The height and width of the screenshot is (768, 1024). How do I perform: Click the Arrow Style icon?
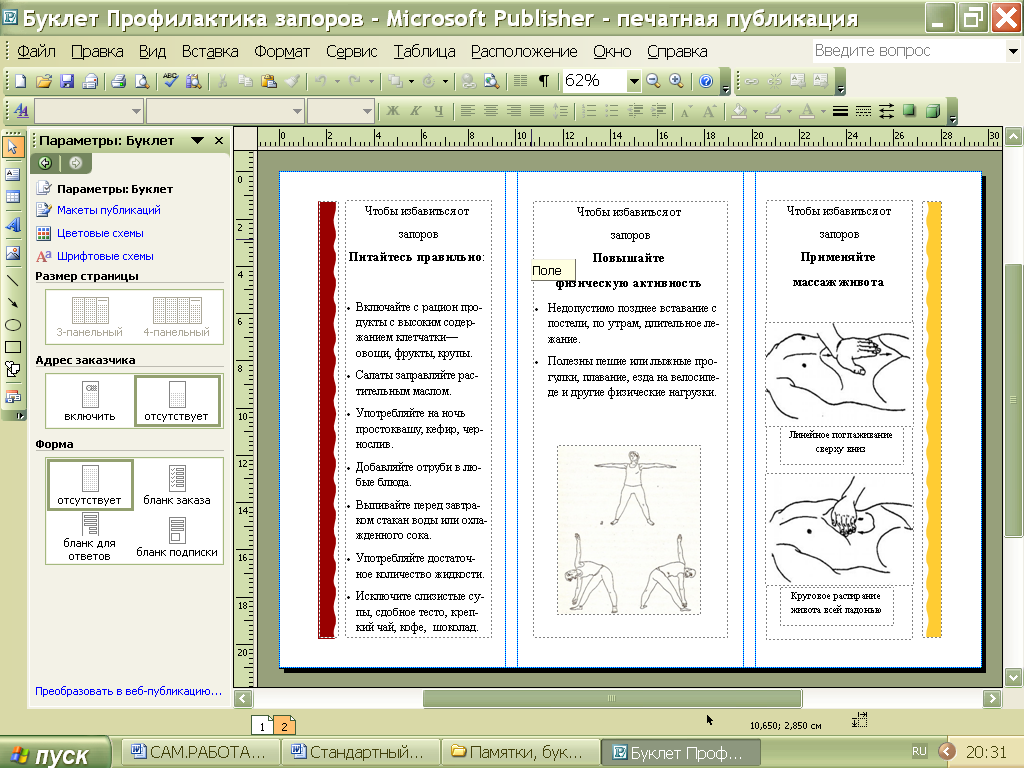click(x=886, y=111)
